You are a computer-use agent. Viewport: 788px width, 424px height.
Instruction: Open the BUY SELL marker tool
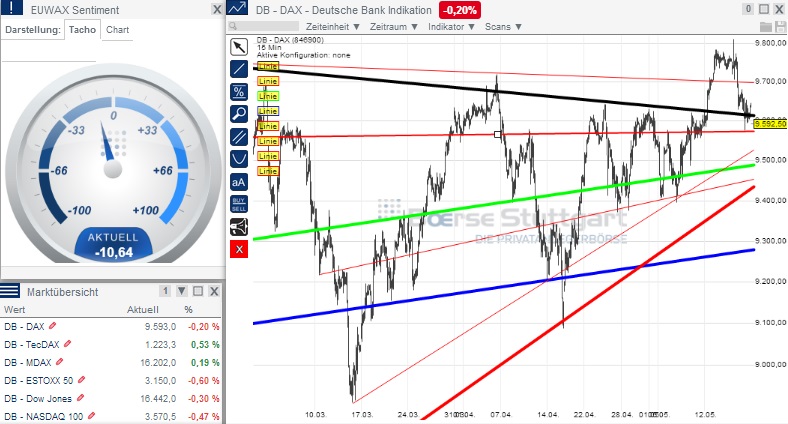click(x=239, y=204)
